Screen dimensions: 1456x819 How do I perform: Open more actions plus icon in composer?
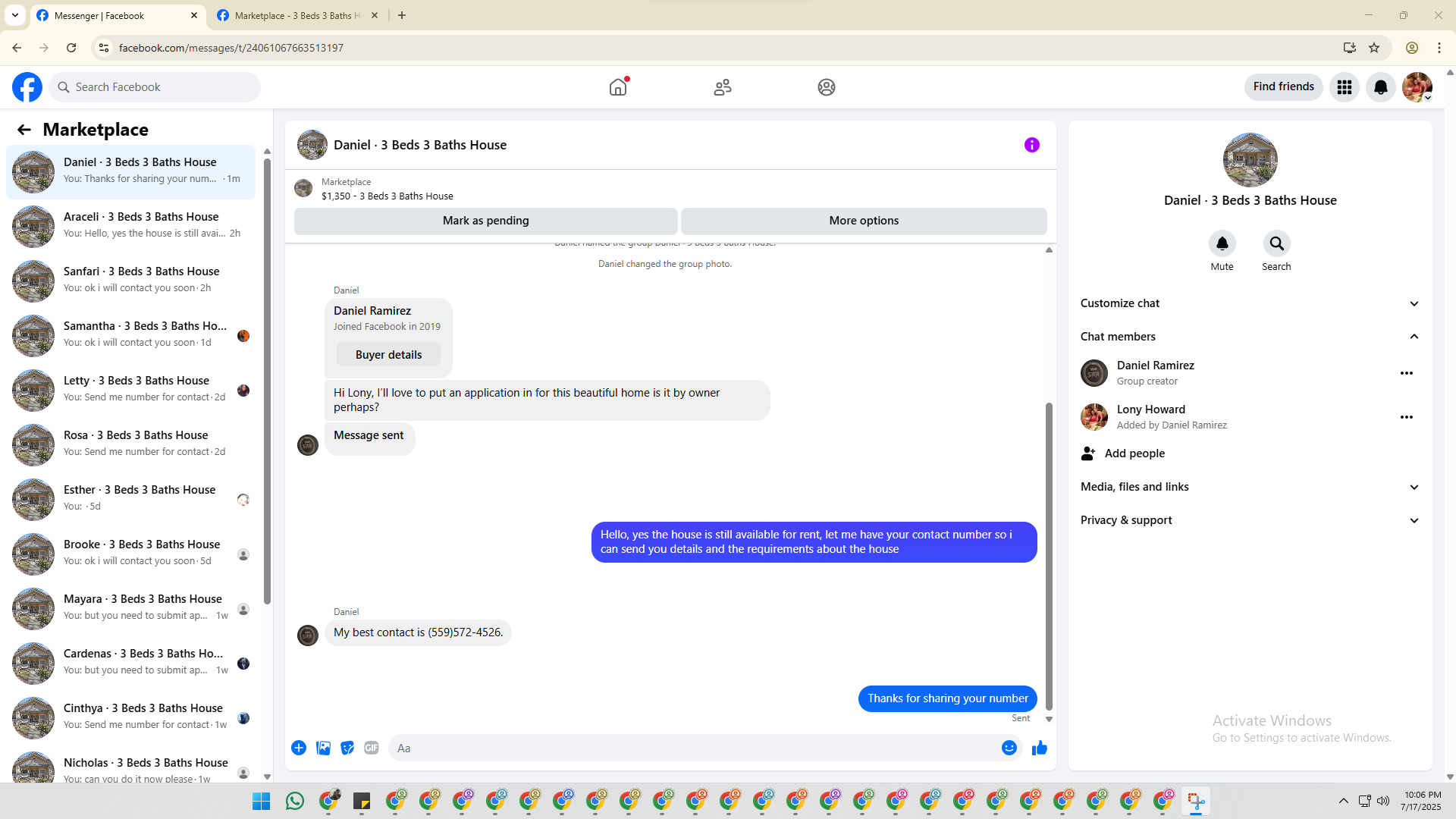[x=299, y=748]
